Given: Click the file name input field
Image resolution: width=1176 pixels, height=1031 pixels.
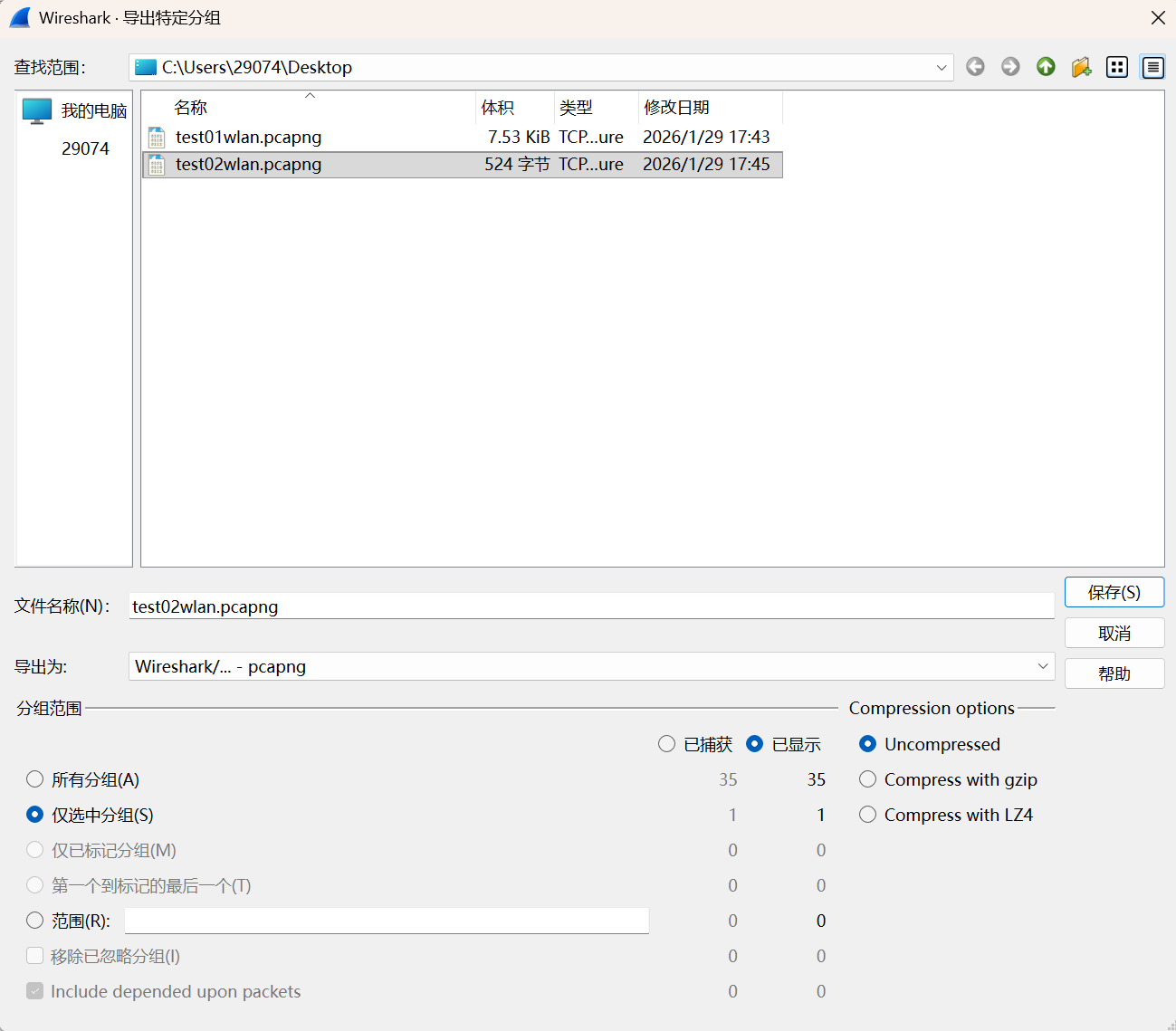Looking at the screenshot, I should pyautogui.click(x=592, y=606).
